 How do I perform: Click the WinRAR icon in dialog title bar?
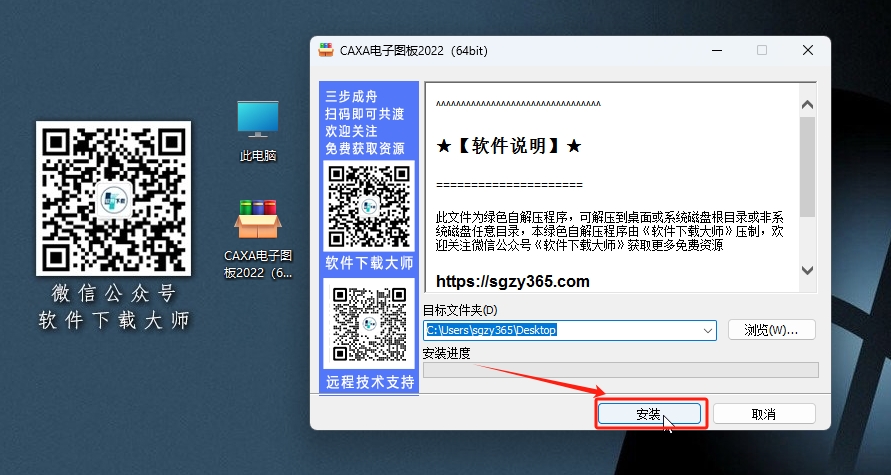click(x=326, y=50)
